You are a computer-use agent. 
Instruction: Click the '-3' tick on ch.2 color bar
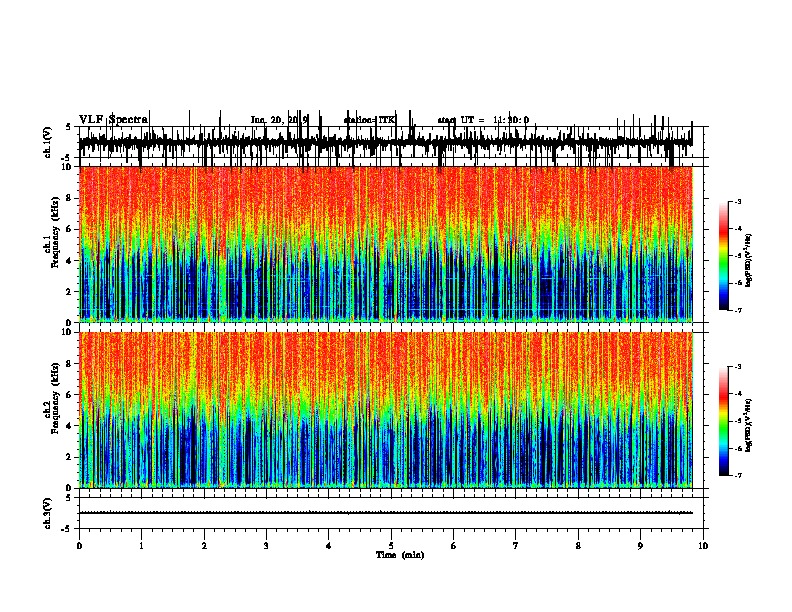click(x=737, y=367)
